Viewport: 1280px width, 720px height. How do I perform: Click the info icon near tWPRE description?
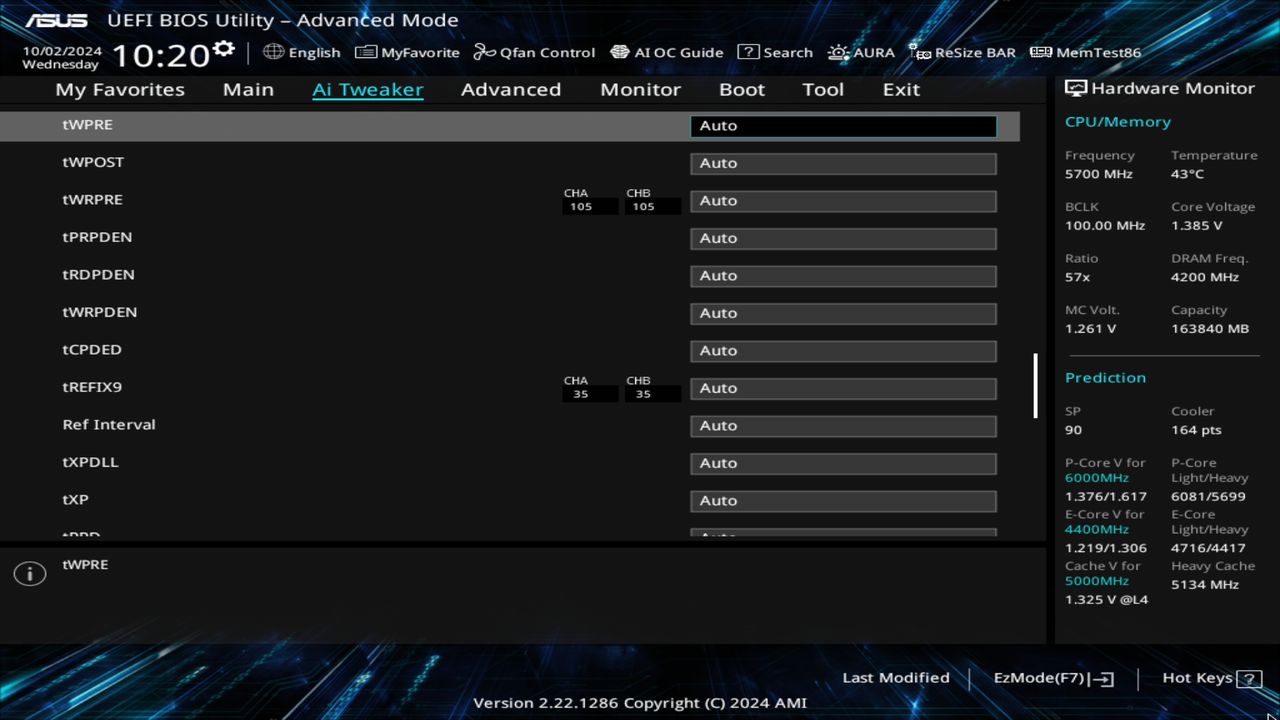point(29,573)
